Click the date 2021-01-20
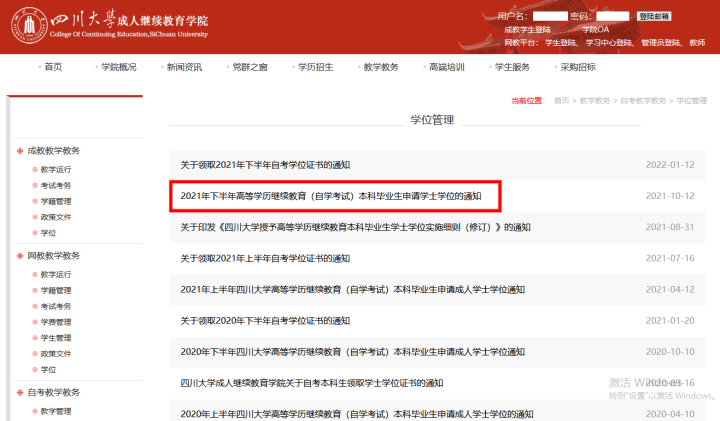 (670, 321)
